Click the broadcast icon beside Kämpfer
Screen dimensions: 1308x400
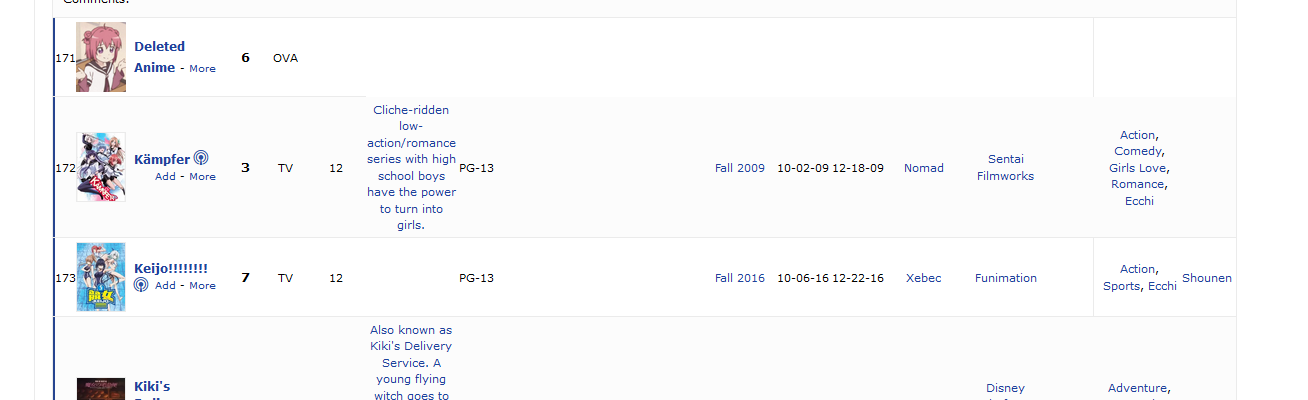point(201,158)
